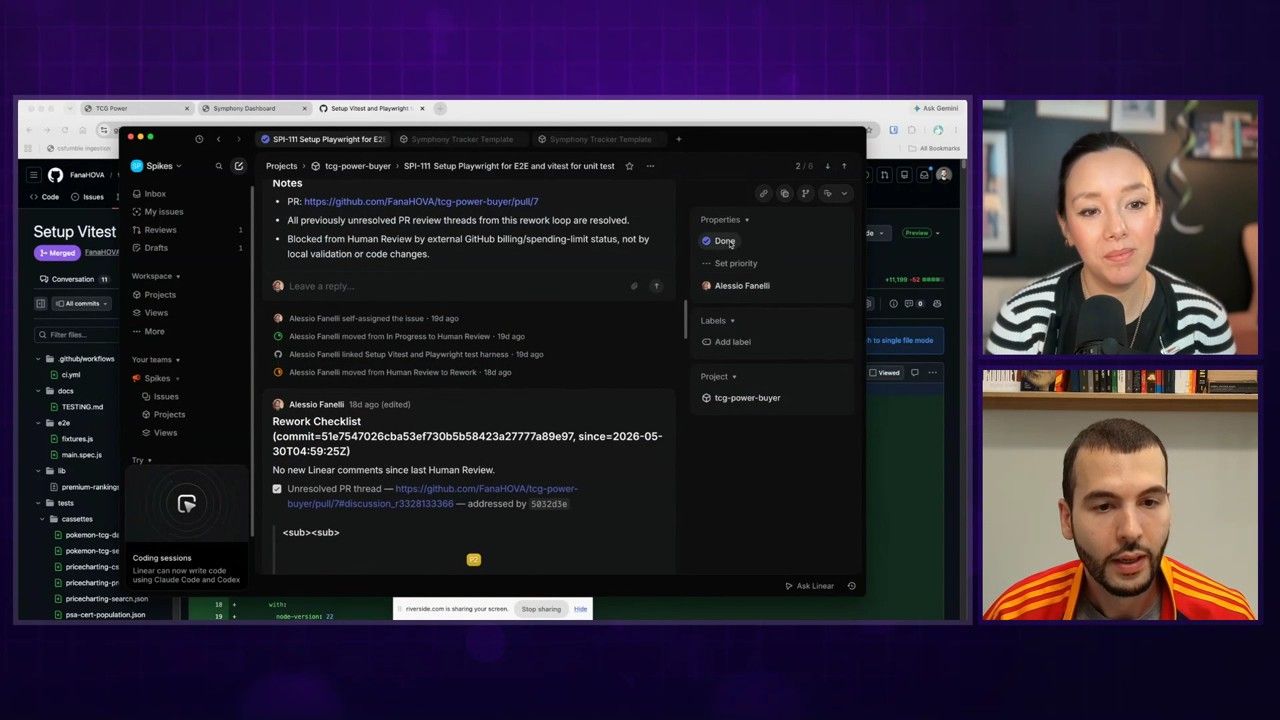Copy issue ID icon
This screenshot has height=720, width=1280.
(785, 194)
